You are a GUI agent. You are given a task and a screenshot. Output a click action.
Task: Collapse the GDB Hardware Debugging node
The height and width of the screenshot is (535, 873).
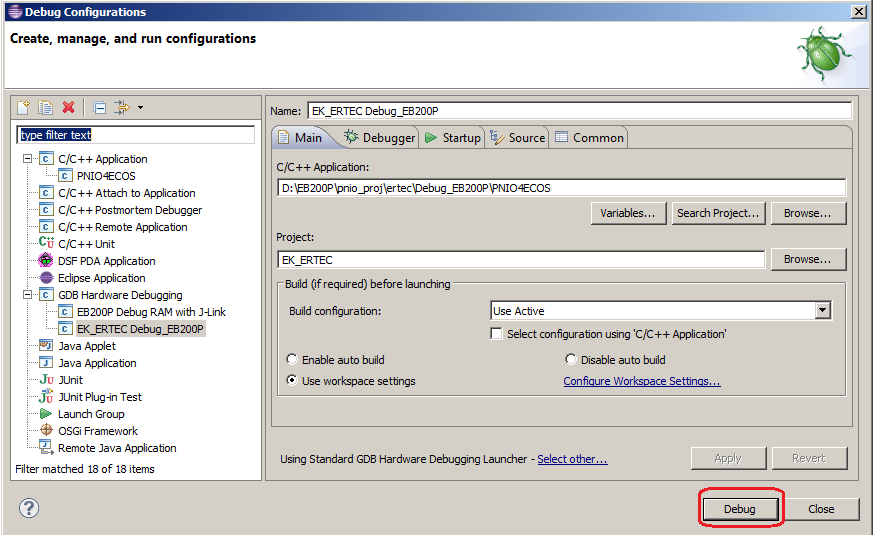[27, 295]
